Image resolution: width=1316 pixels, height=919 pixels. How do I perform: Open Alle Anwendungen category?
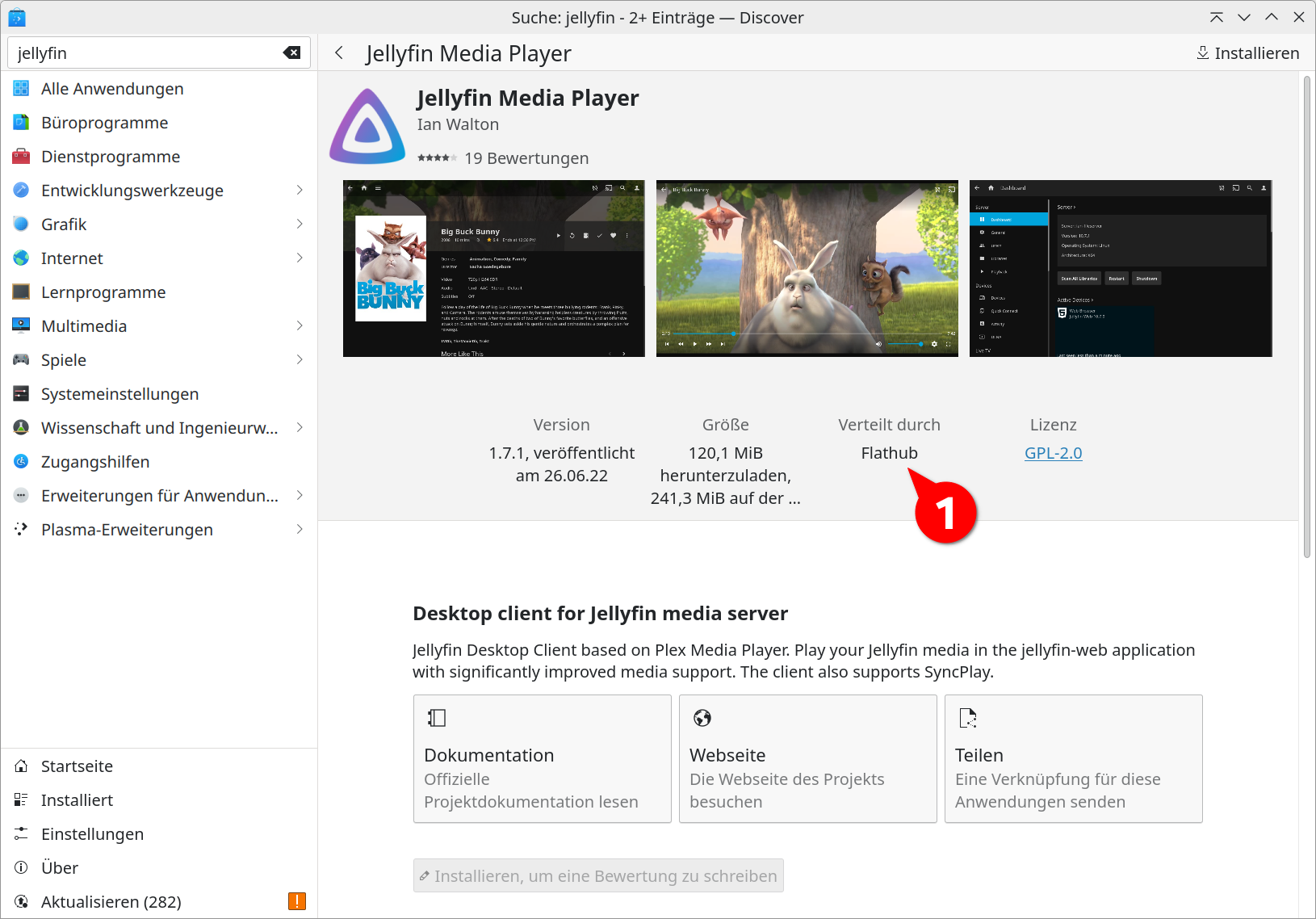159,89
